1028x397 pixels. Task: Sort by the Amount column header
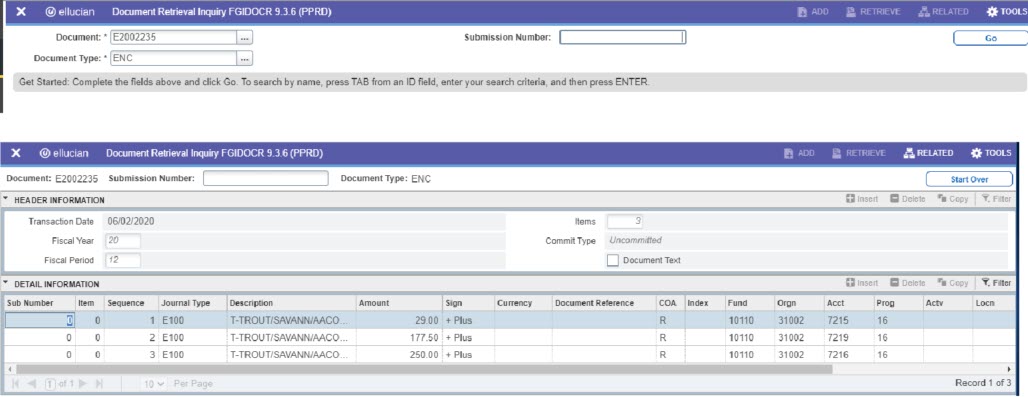(x=374, y=303)
